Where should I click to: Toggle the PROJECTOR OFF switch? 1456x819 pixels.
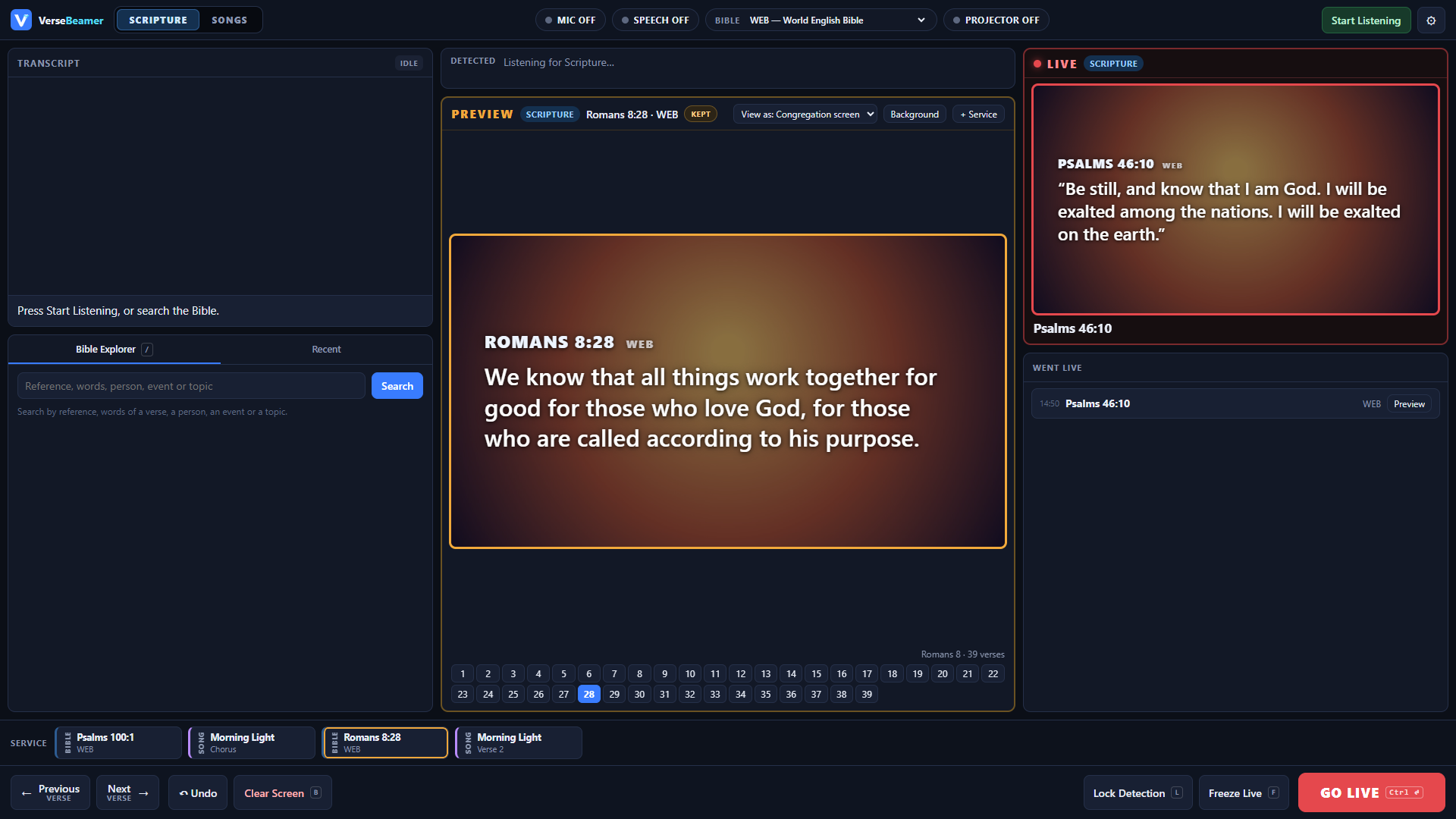(x=996, y=20)
